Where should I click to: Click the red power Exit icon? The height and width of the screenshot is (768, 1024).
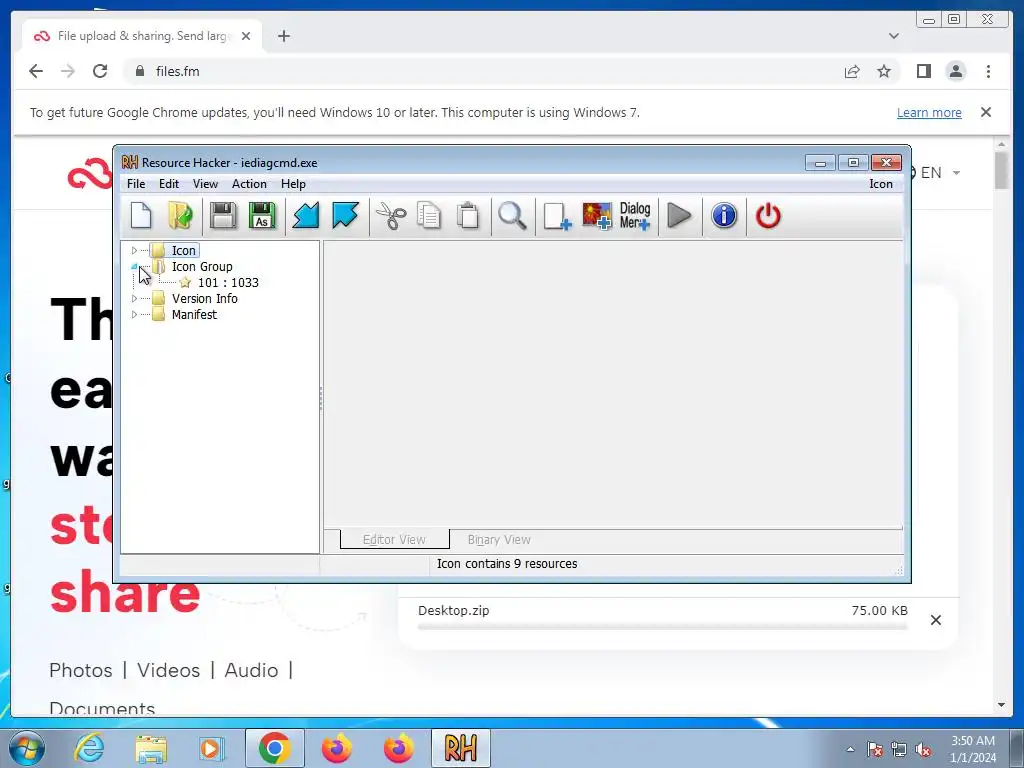[x=768, y=216]
